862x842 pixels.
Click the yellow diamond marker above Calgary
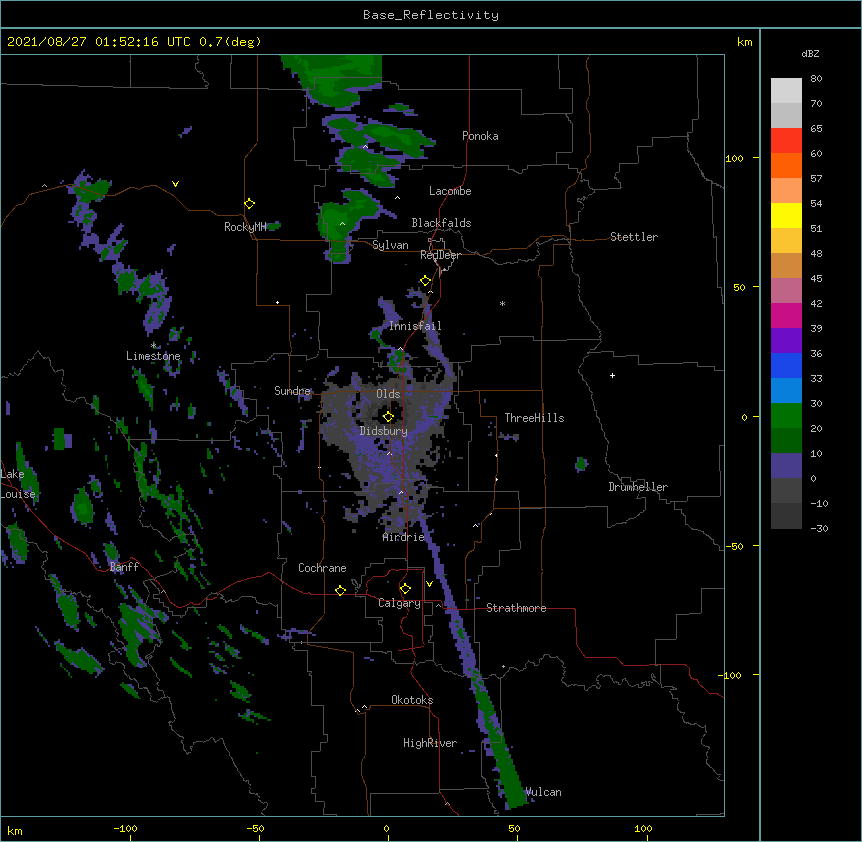(x=405, y=589)
